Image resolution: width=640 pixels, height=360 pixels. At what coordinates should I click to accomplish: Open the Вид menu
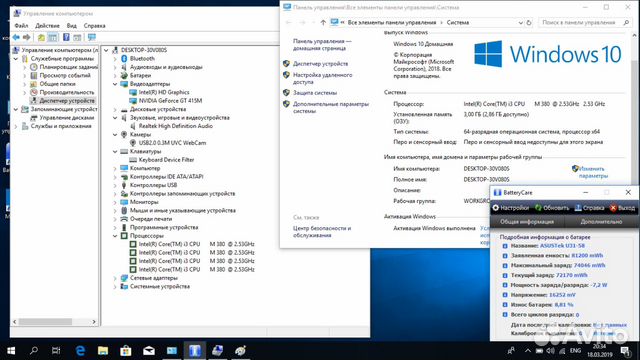[72, 26]
